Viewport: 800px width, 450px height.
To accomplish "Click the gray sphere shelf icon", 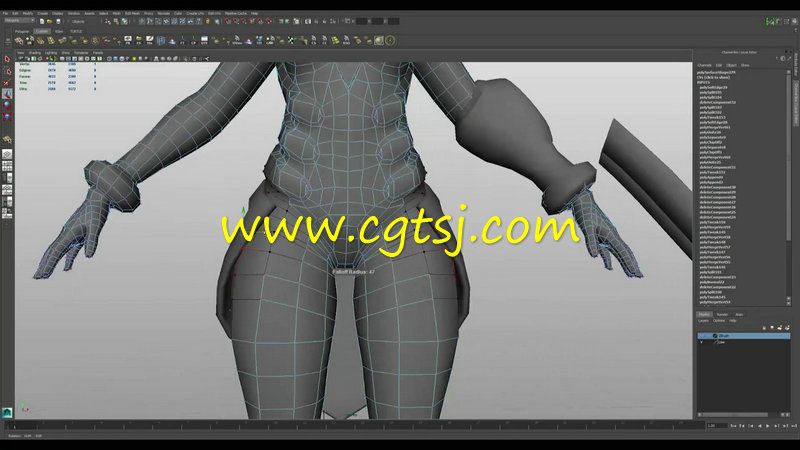I will 379,40.
